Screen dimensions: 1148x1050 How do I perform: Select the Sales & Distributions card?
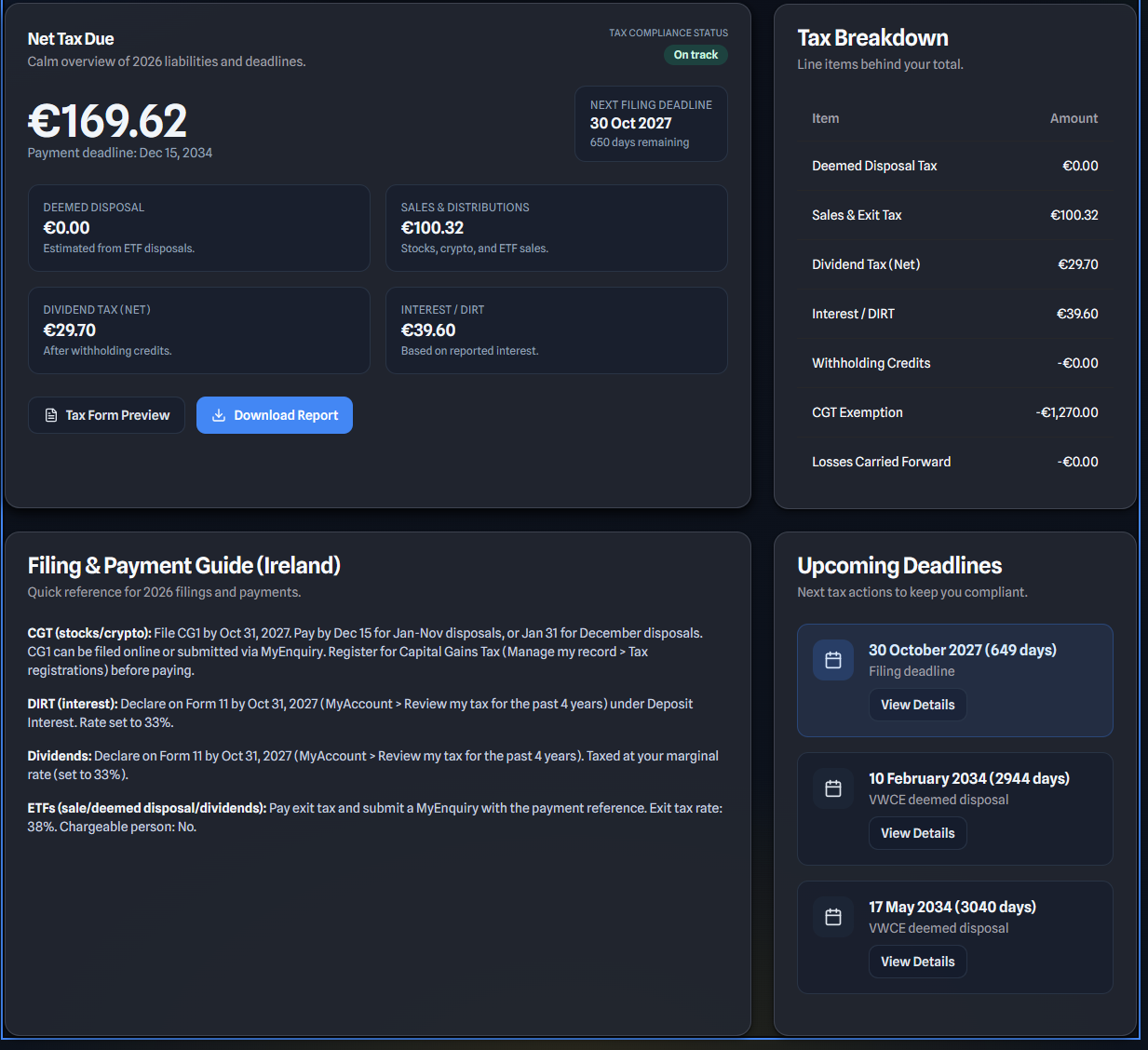click(x=556, y=228)
